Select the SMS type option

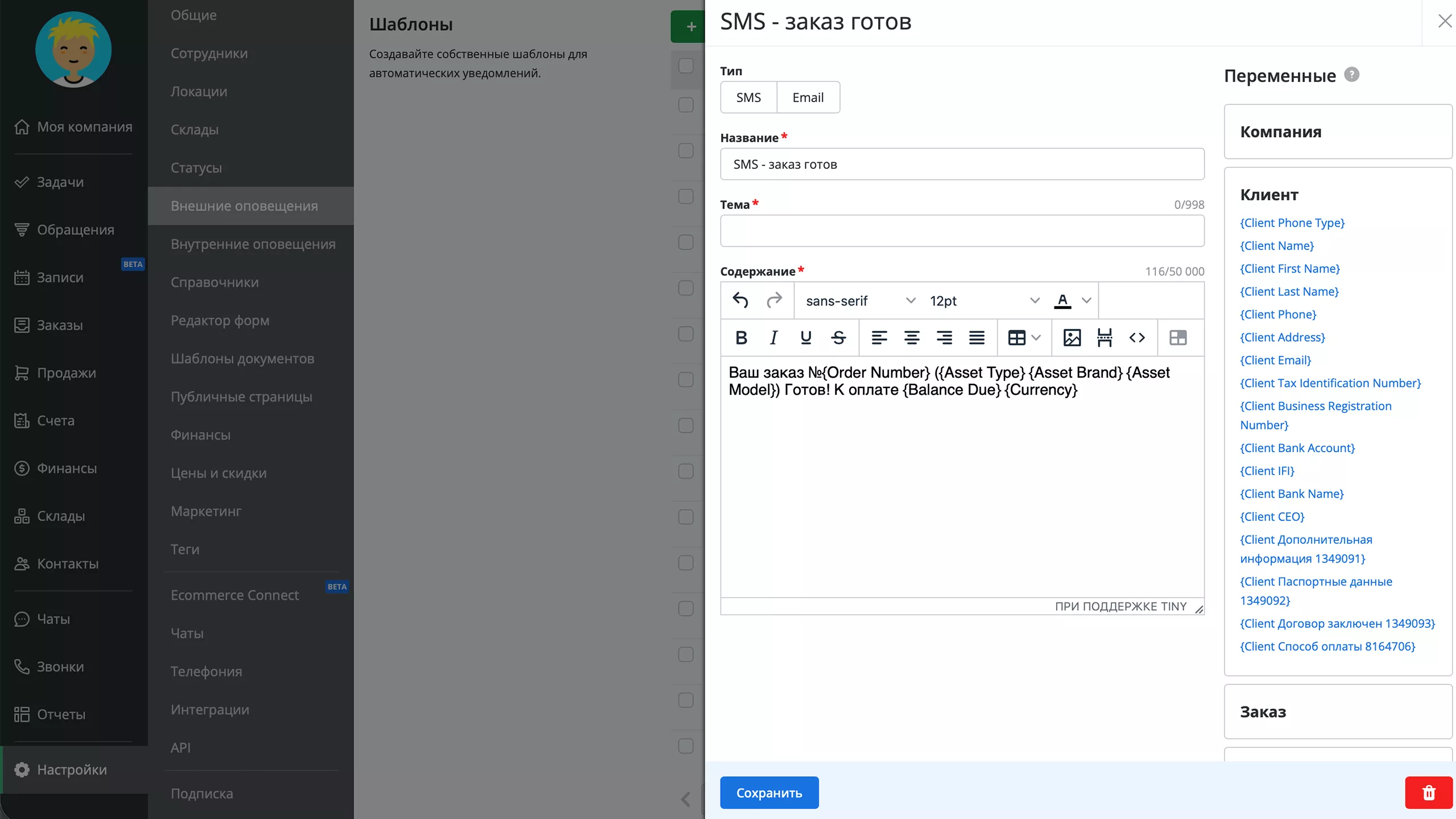(748, 97)
